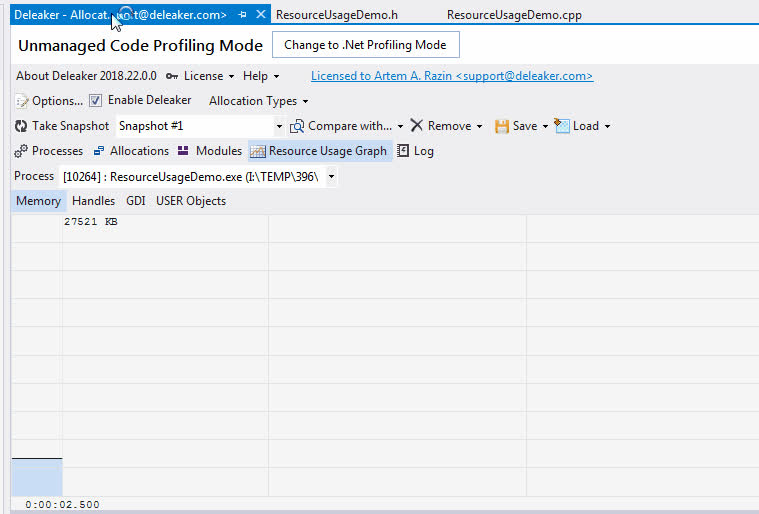
Task: Click the Load label
Action: coord(586,126)
